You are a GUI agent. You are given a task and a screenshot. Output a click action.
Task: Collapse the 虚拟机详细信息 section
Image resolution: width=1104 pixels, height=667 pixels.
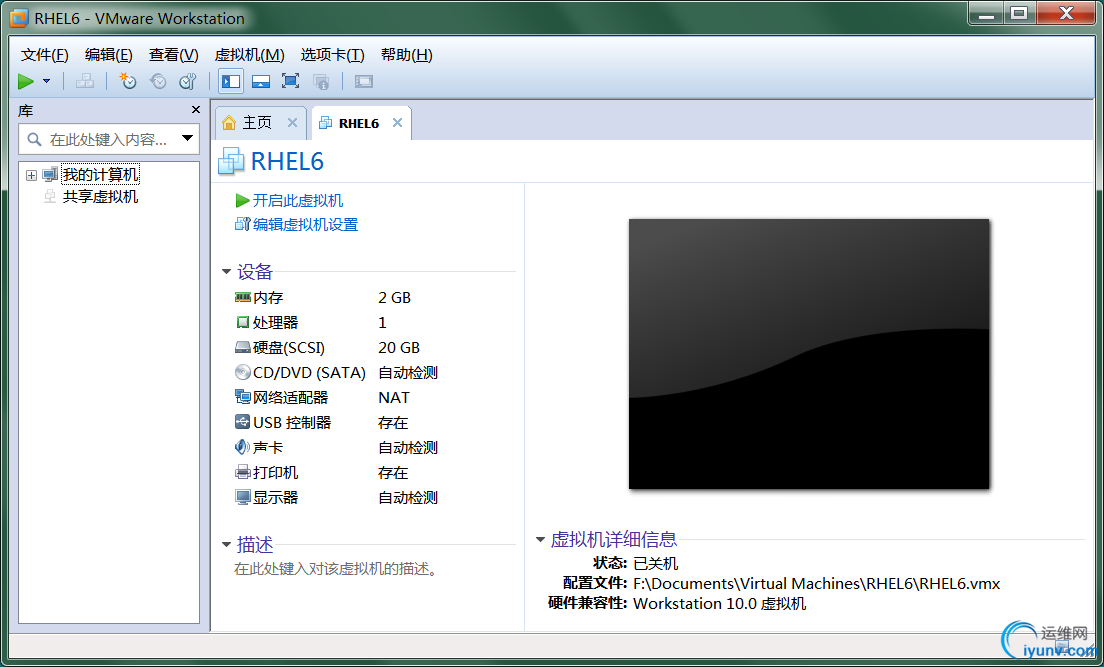pyautogui.click(x=540, y=538)
